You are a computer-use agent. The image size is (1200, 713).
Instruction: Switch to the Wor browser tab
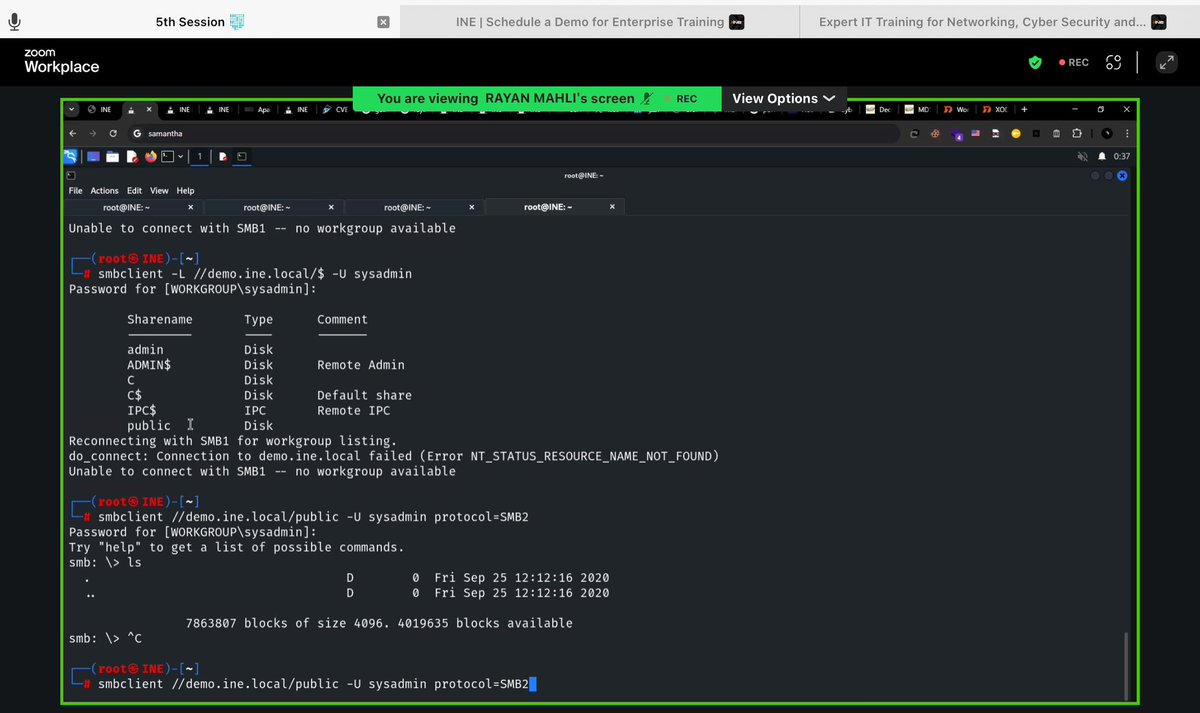coord(956,109)
